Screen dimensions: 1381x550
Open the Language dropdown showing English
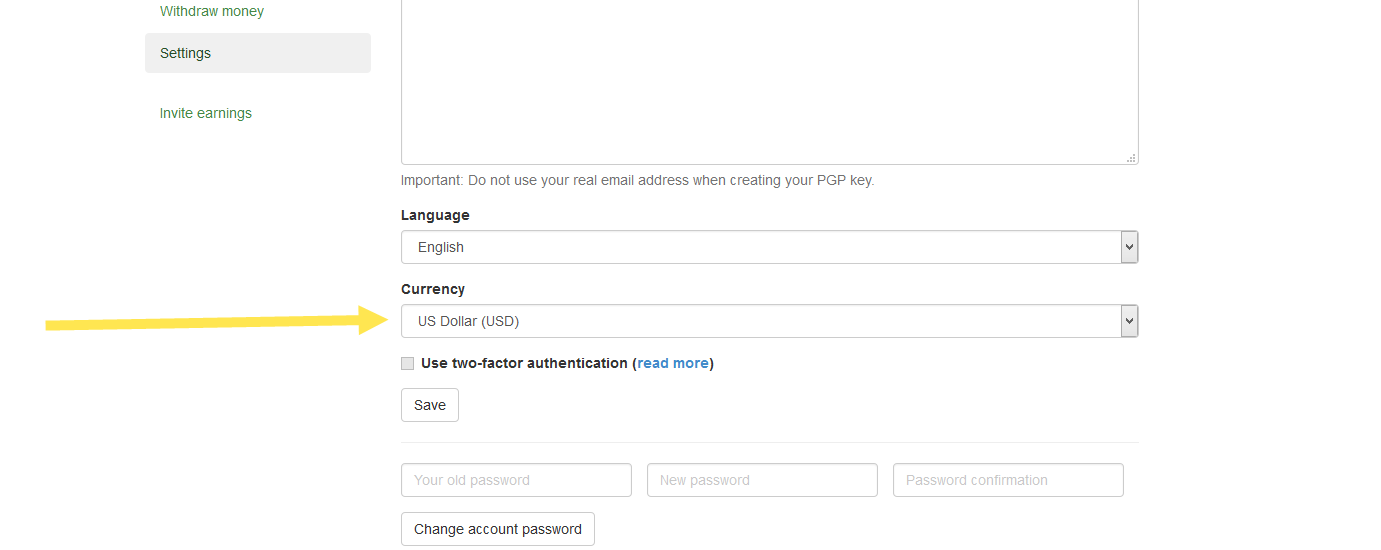click(769, 247)
